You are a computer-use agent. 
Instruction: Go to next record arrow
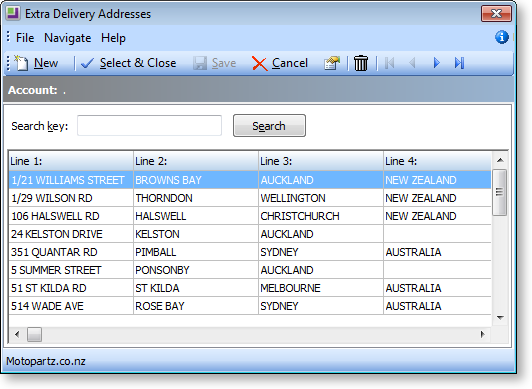(436, 63)
